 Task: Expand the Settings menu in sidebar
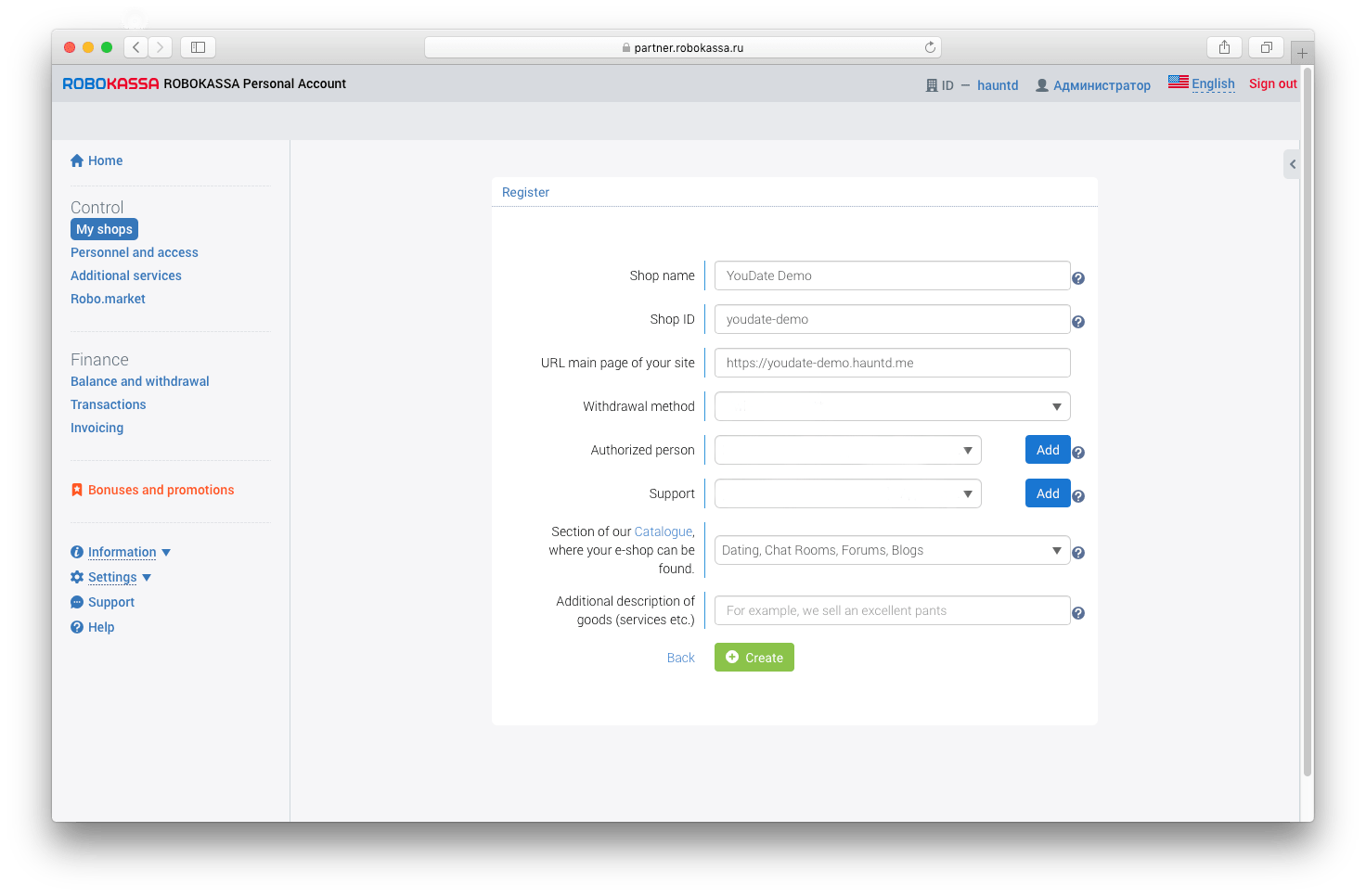click(x=112, y=577)
